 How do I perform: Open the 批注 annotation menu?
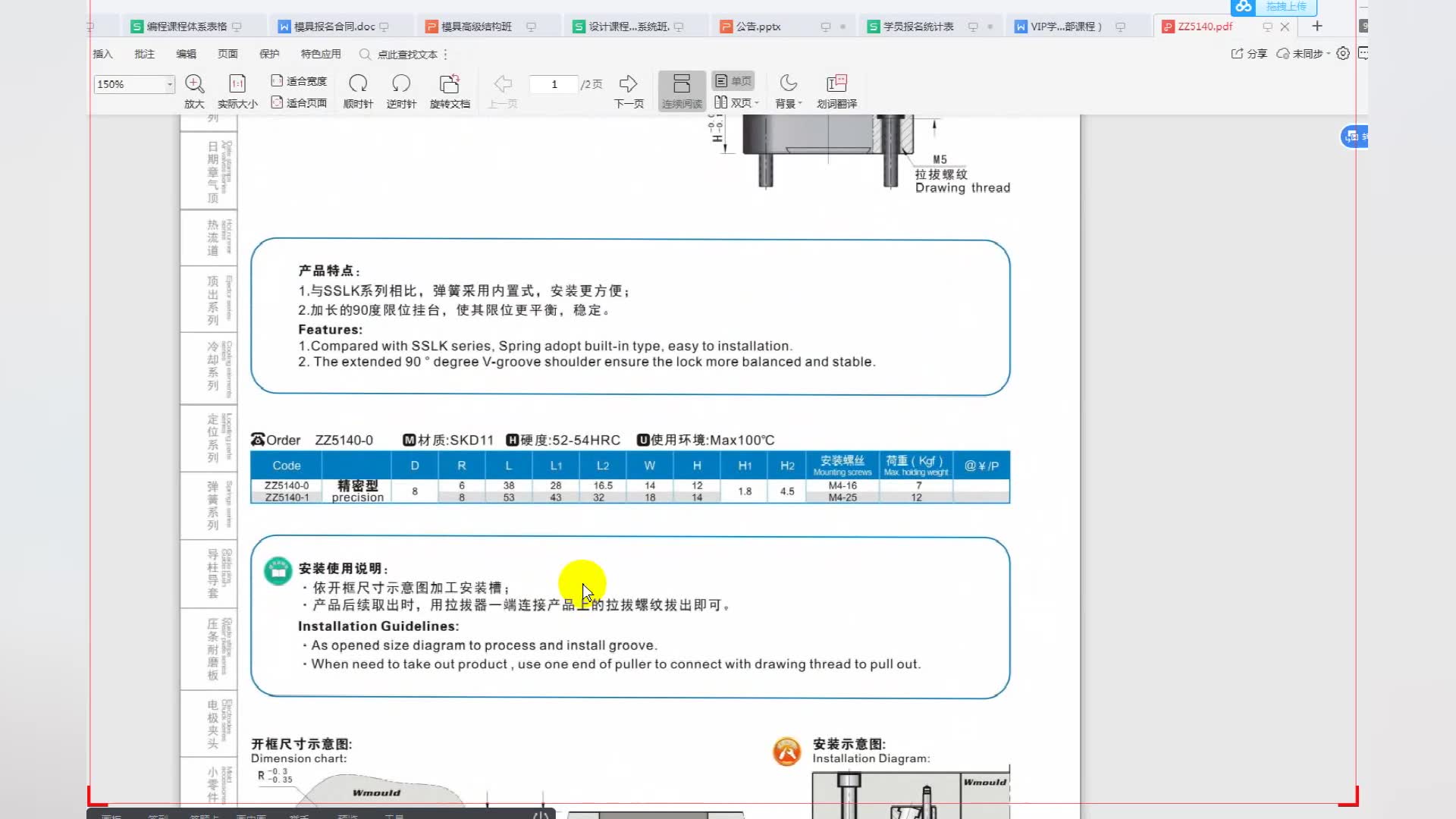pyautogui.click(x=144, y=54)
